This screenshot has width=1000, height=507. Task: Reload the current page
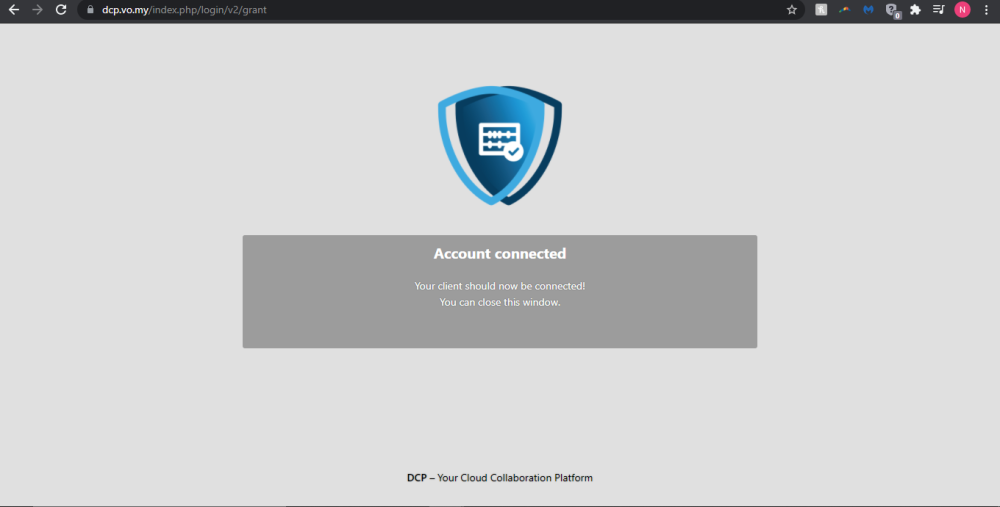point(61,10)
